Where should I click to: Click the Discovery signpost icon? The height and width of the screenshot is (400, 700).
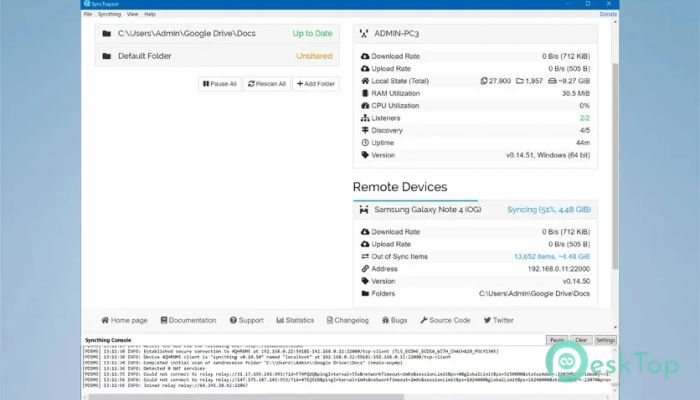point(365,130)
